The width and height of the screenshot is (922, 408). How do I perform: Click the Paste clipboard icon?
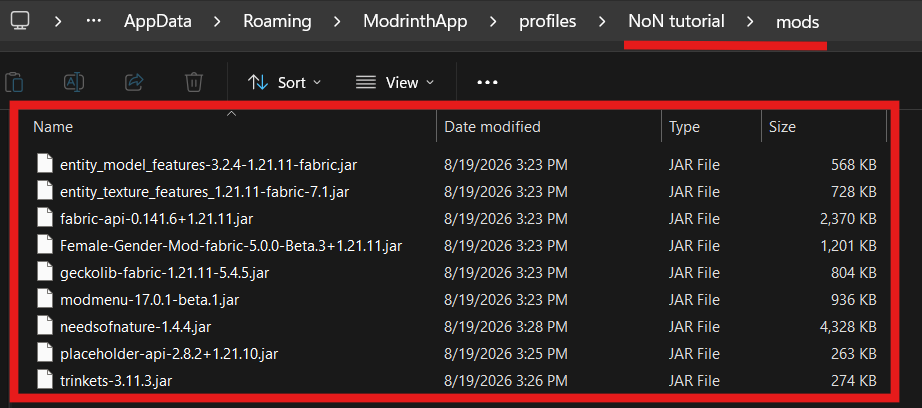[x=14, y=82]
